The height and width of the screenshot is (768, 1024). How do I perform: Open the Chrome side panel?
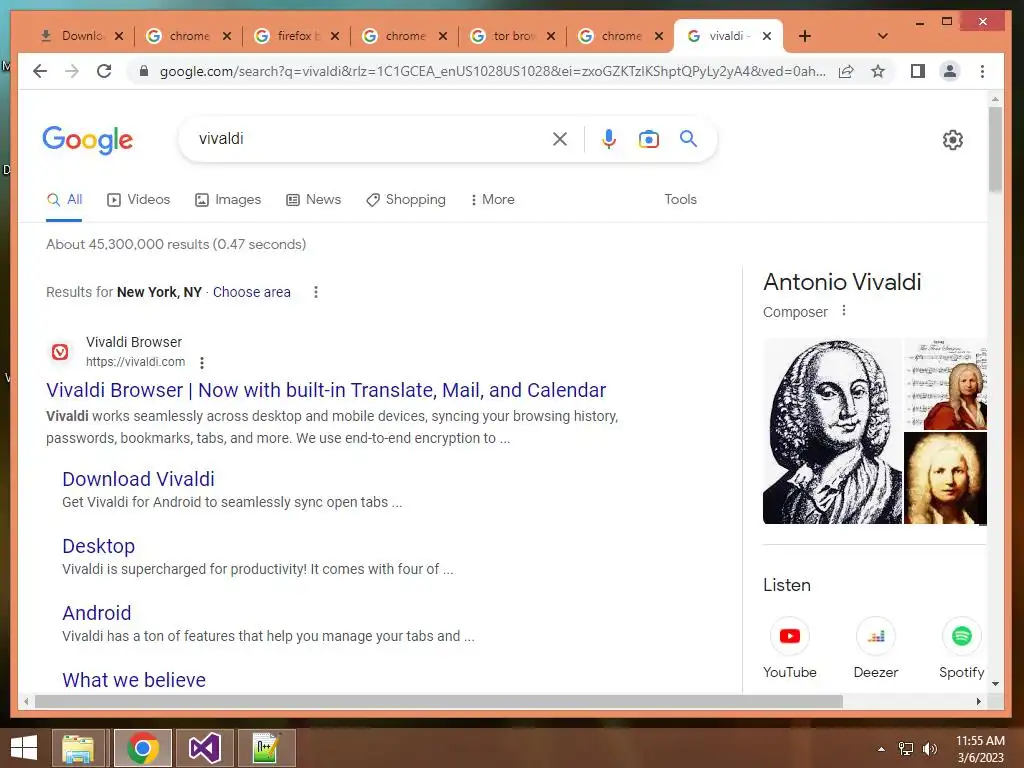coord(918,71)
